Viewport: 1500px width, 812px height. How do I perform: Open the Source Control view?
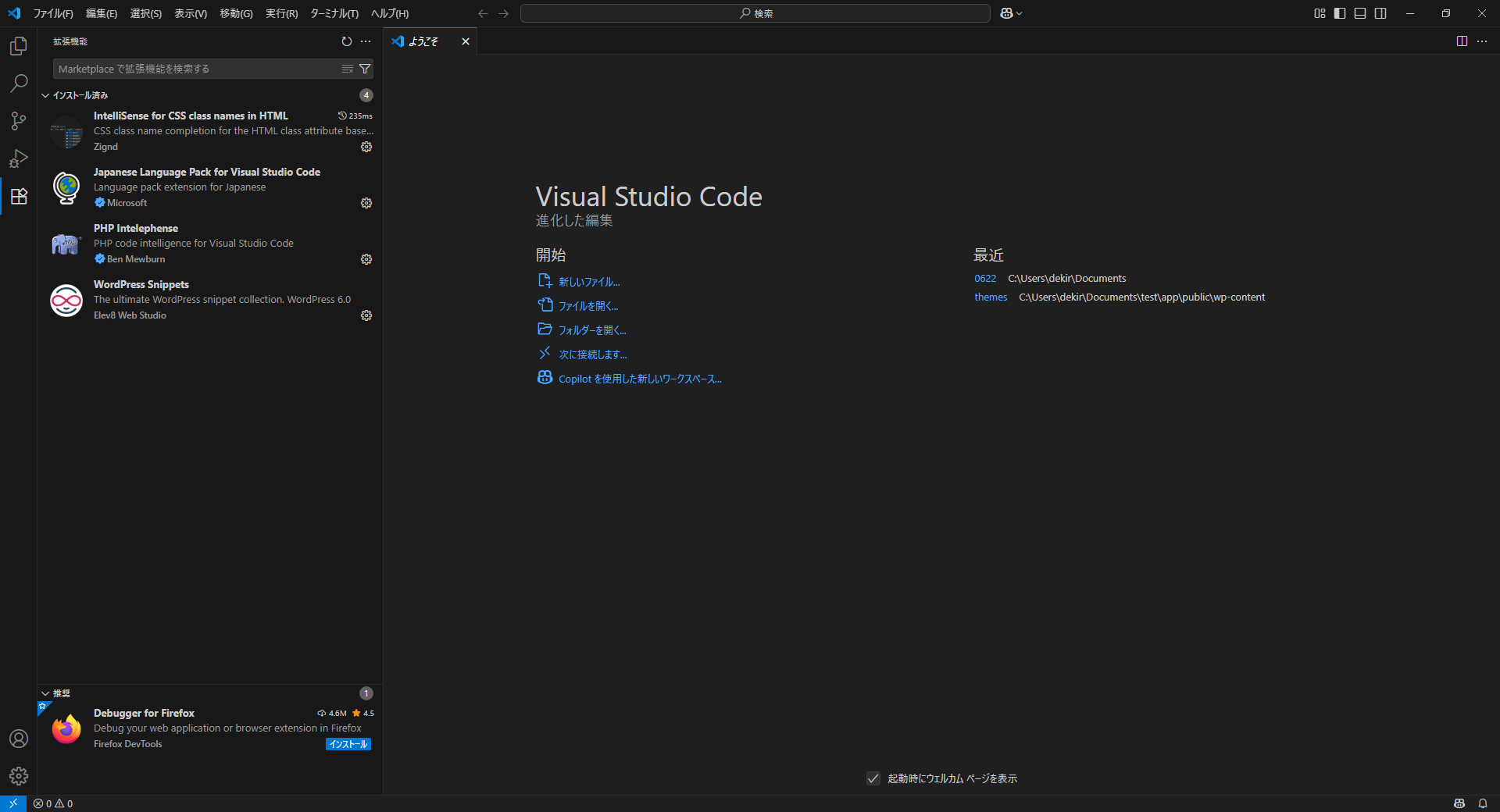tap(19, 121)
